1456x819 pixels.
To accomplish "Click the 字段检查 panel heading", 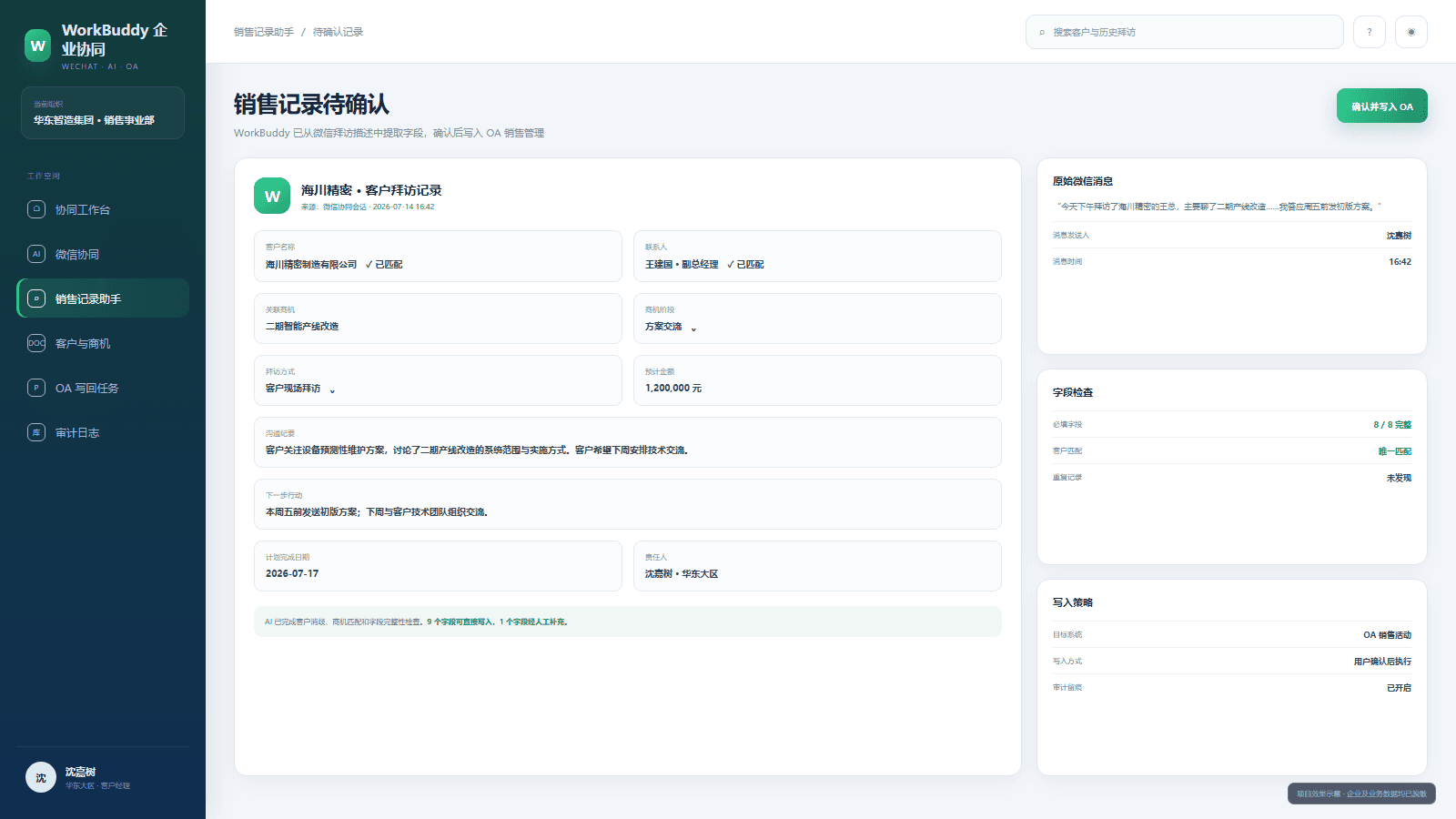I will [1073, 392].
